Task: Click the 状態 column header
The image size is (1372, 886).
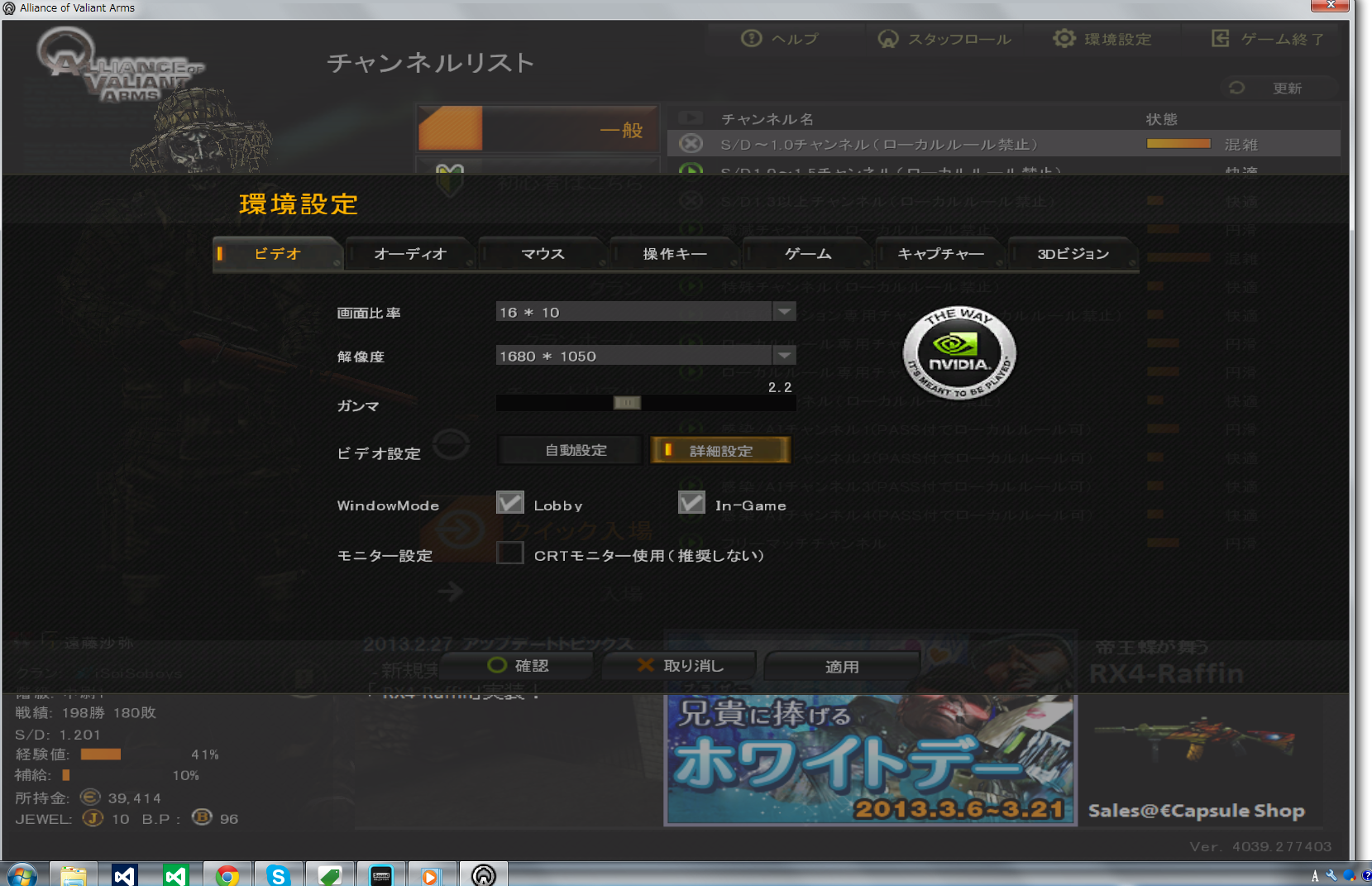Action: 1162,119
